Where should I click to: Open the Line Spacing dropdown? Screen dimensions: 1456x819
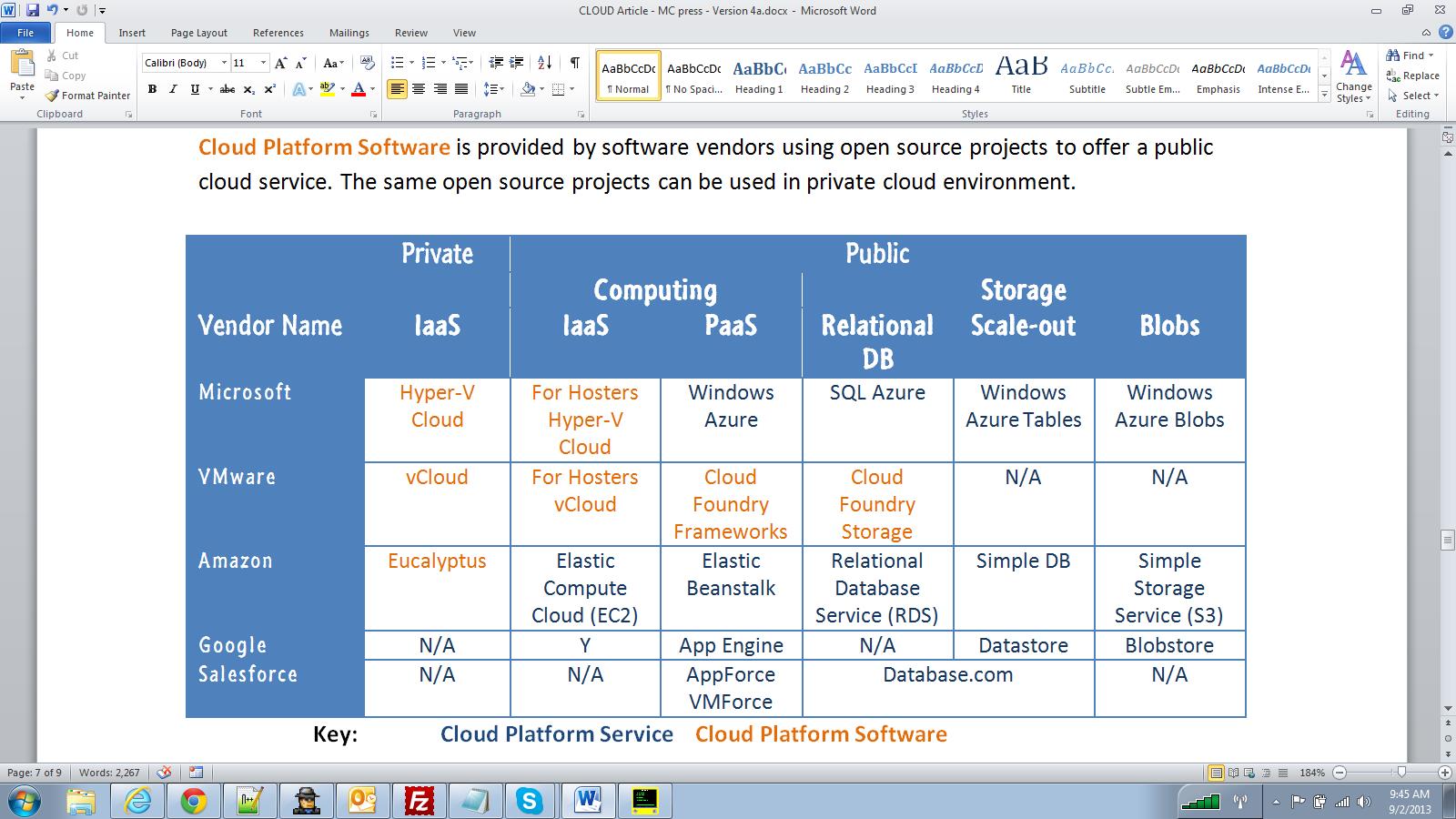tap(493, 89)
